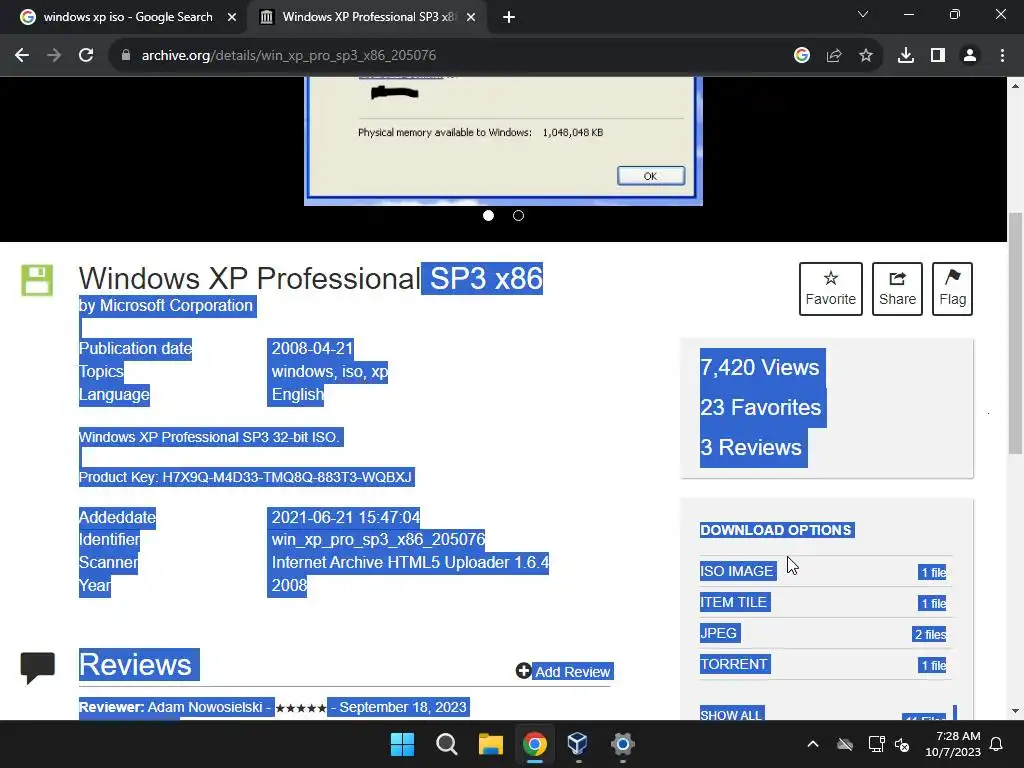
Task: Open Settings gear from the taskbar
Action: pos(622,744)
